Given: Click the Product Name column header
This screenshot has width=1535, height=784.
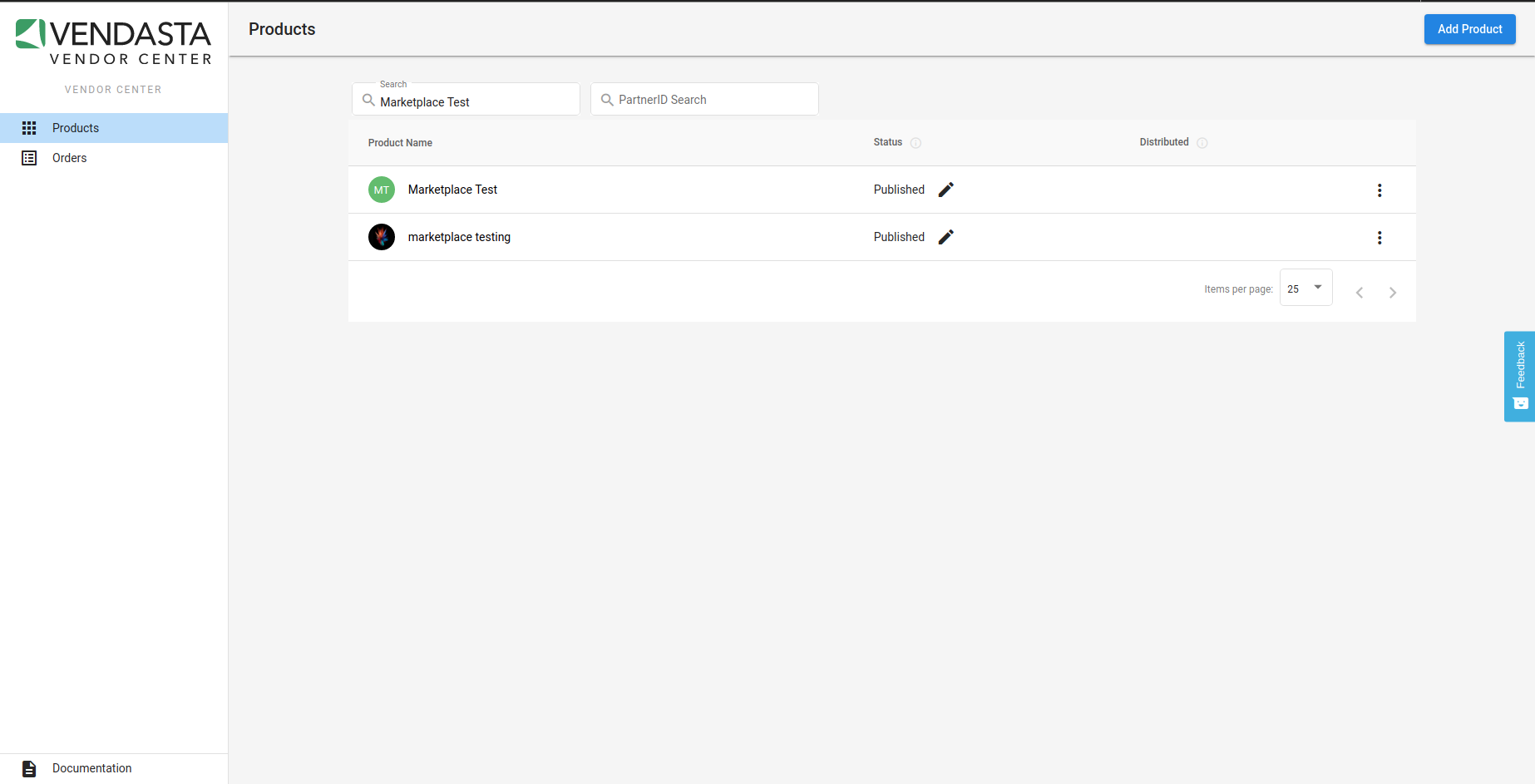Looking at the screenshot, I should pyautogui.click(x=400, y=143).
